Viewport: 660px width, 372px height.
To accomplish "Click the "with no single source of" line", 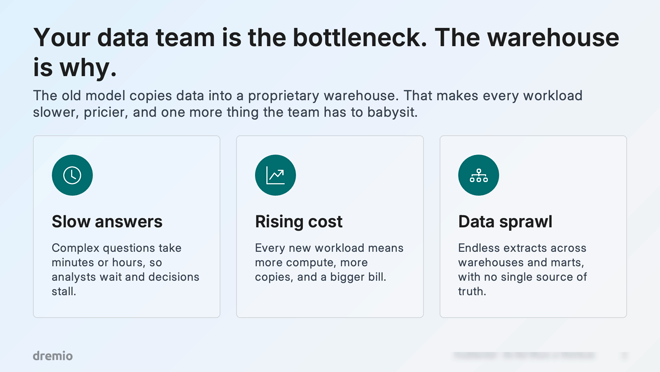I will 522,277.
